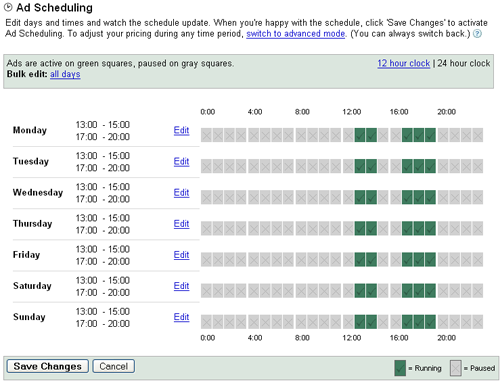
Task: Toggle Tuesday's 12:00 gray square
Action: tap(348, 166)
